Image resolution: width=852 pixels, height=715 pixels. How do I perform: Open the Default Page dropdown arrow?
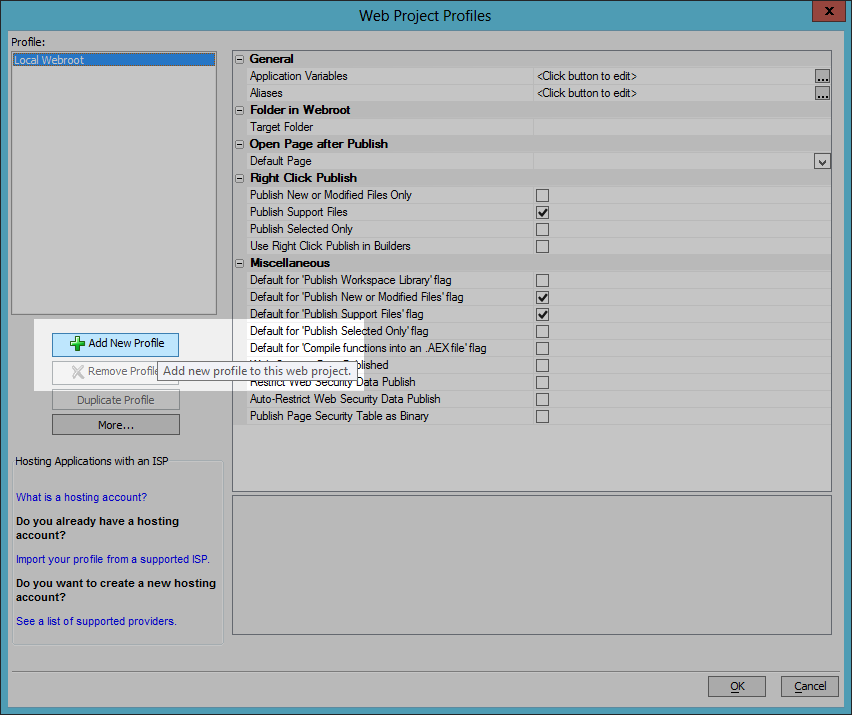[822, 161]
